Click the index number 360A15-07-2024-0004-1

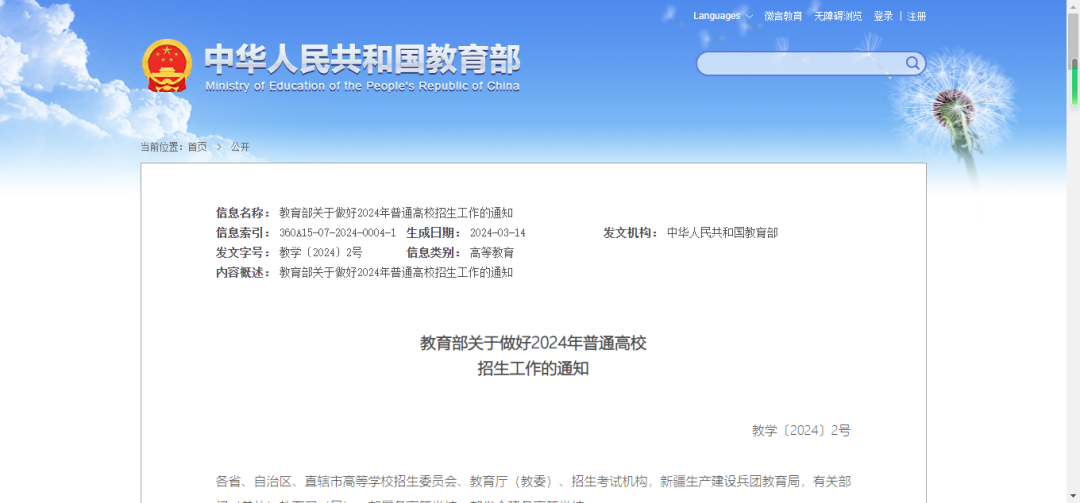click(338, 233)
